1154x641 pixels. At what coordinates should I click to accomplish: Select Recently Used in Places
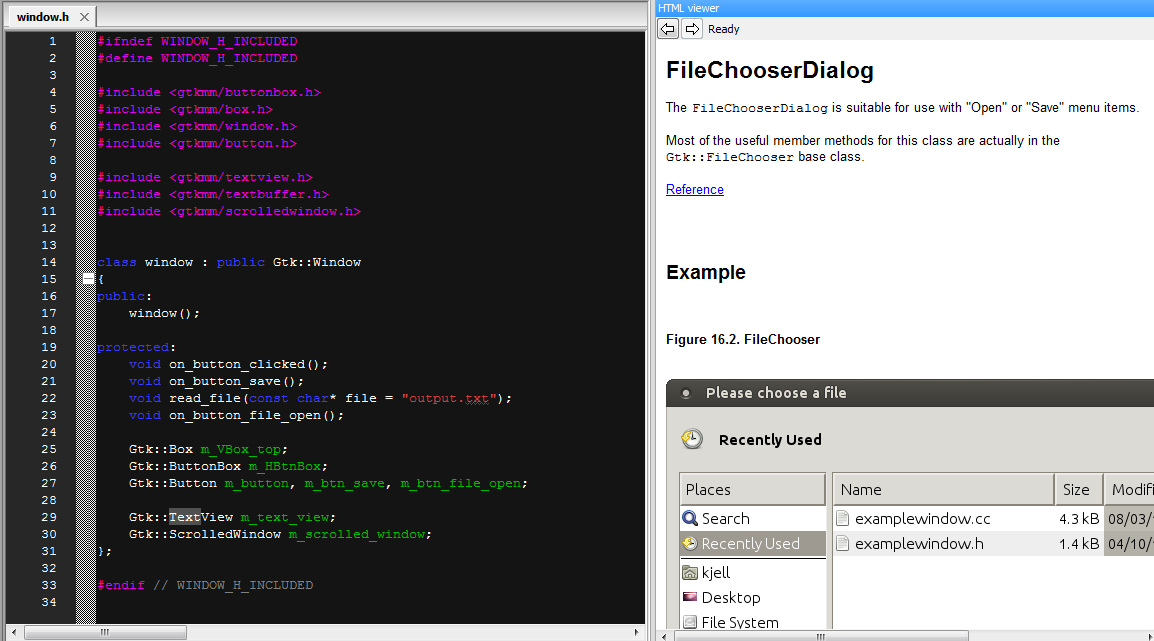(x=753, y=543)
